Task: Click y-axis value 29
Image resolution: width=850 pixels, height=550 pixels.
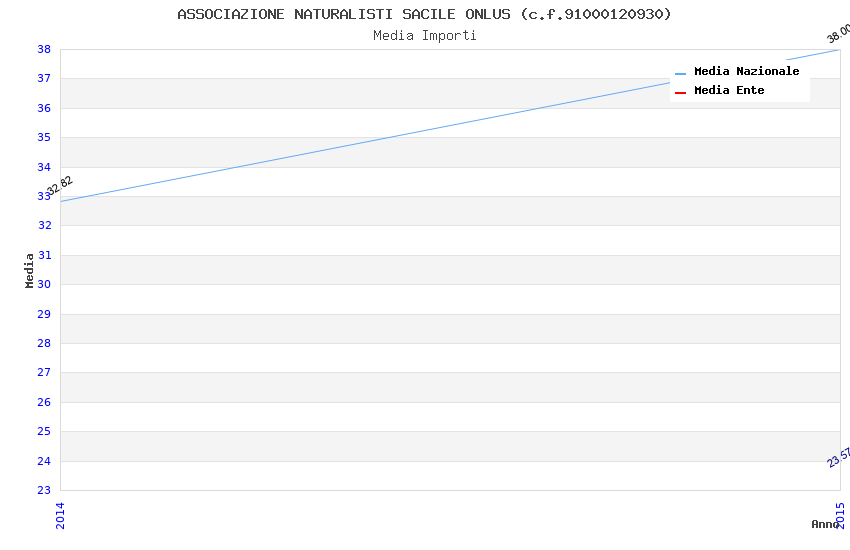Action: pos(44,314)
